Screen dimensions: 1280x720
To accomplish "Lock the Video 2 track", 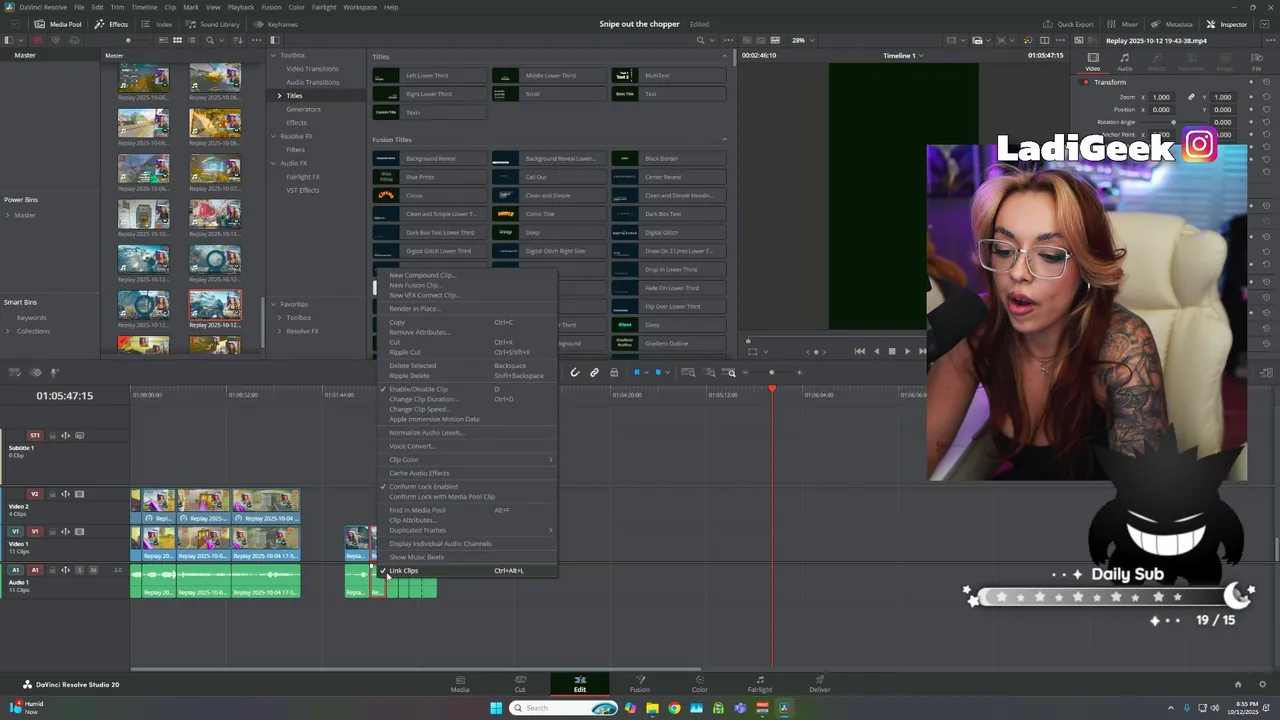I will pos(53,494).
